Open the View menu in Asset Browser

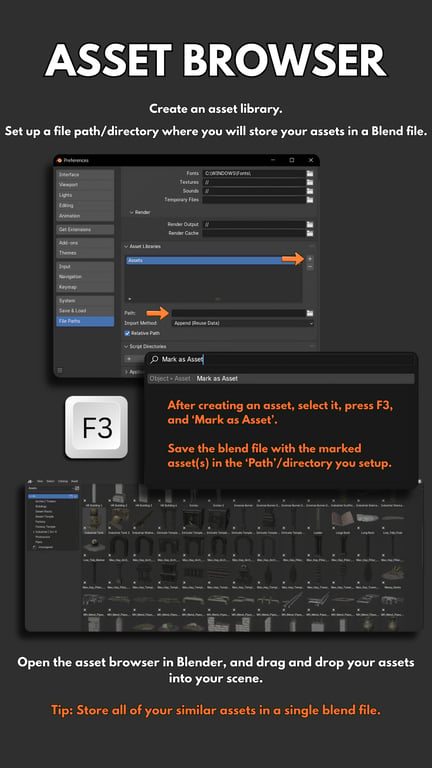pos(41,481)
